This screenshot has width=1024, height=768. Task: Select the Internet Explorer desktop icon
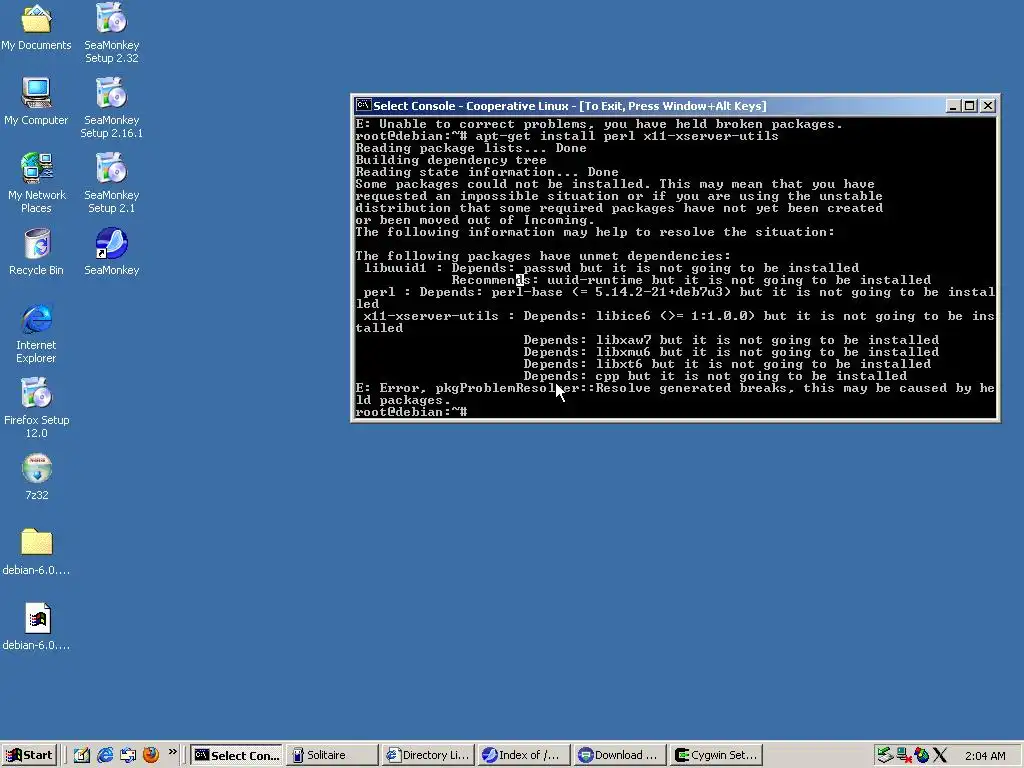tap(36, 333)
